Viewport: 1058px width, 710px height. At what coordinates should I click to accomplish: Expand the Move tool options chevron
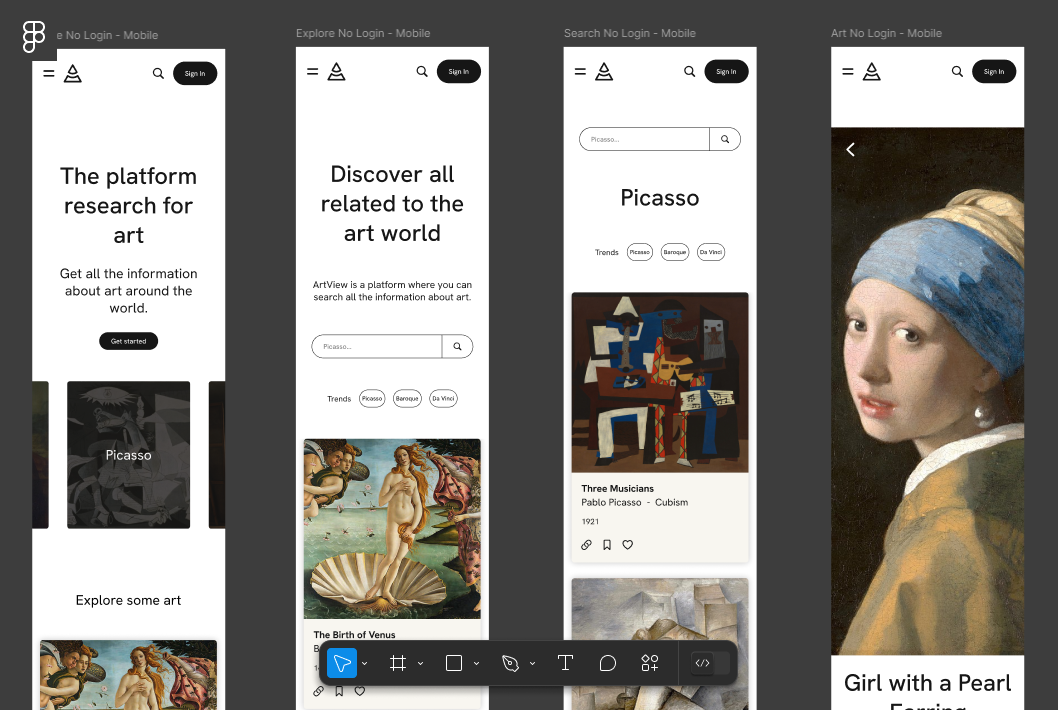click(x=365, y=663)
